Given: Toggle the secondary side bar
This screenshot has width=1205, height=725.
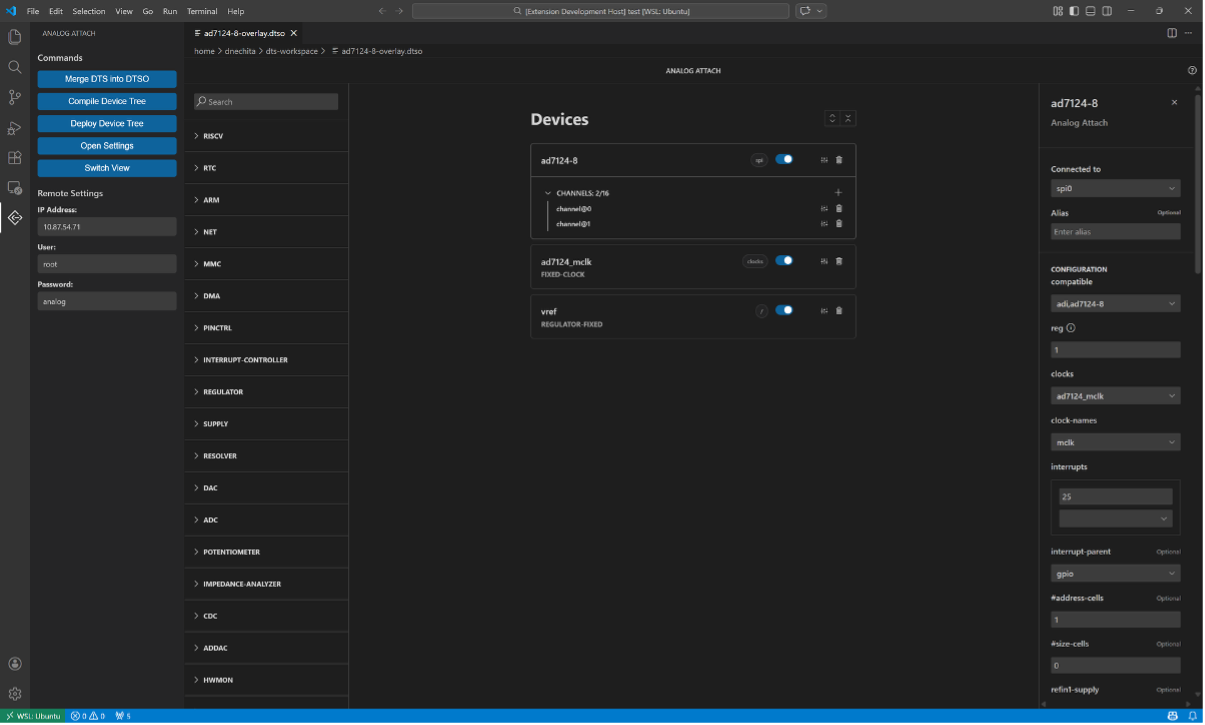Looking at the screenshot, I should point(1106,11).
